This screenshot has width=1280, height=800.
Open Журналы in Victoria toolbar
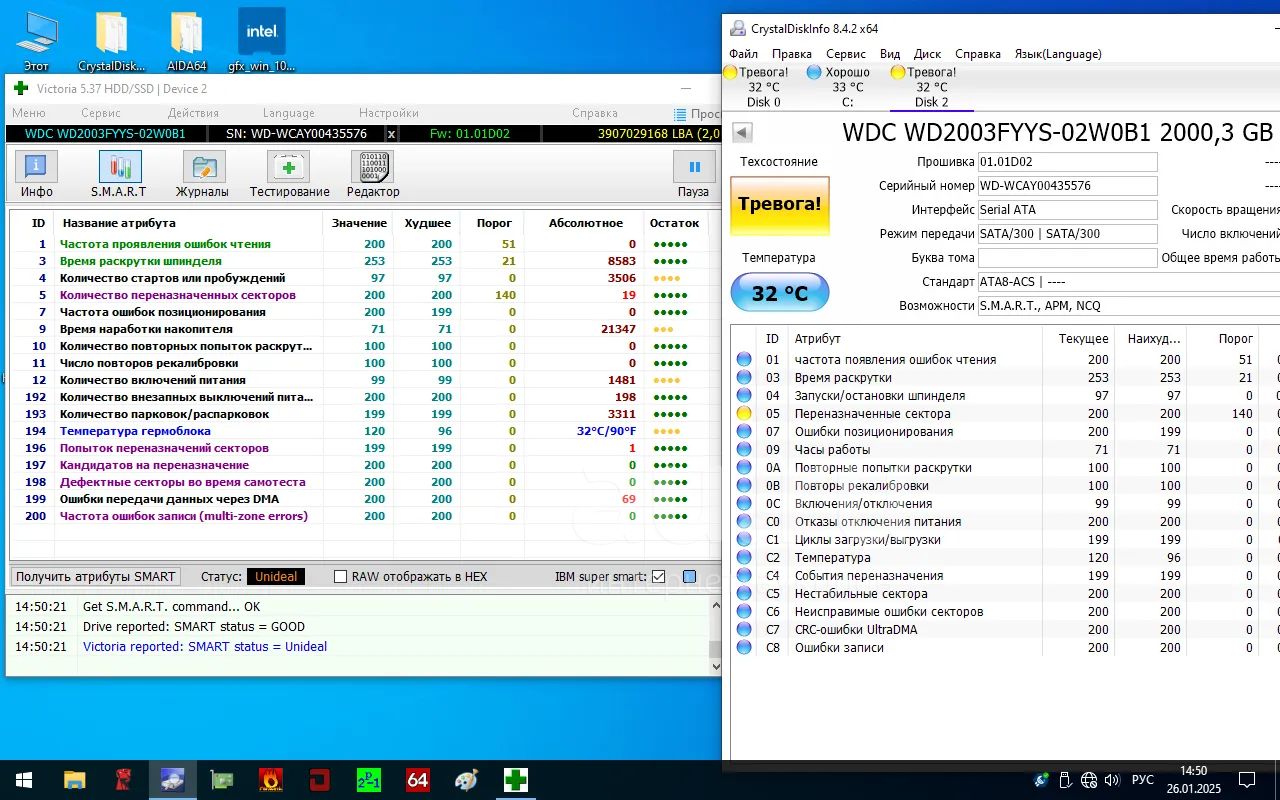202,174
